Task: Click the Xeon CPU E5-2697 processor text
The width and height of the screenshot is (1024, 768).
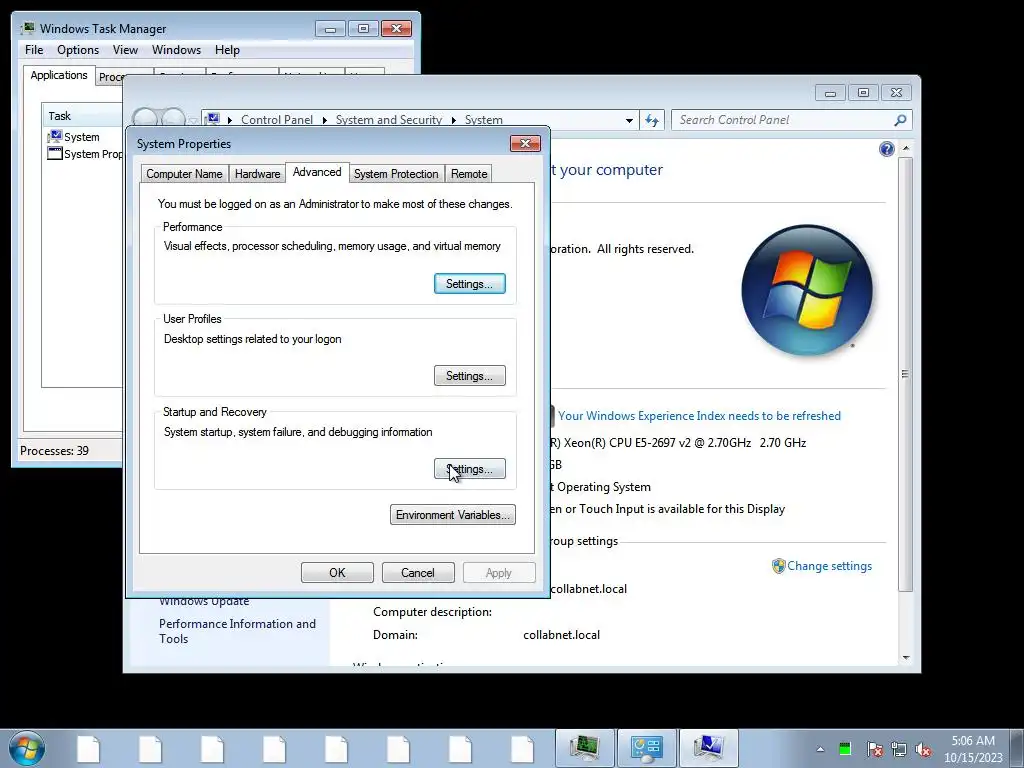Action: 679,443
